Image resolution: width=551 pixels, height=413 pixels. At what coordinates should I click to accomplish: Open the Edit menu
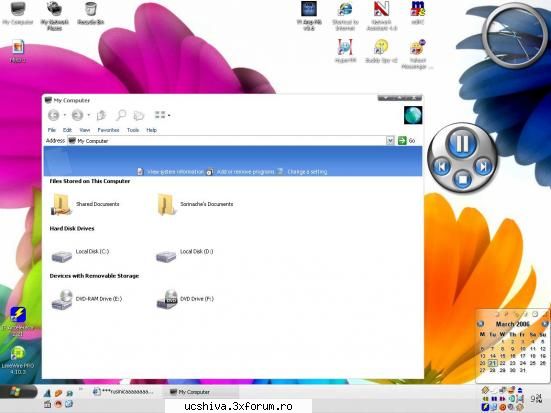(x=67, y=130)
